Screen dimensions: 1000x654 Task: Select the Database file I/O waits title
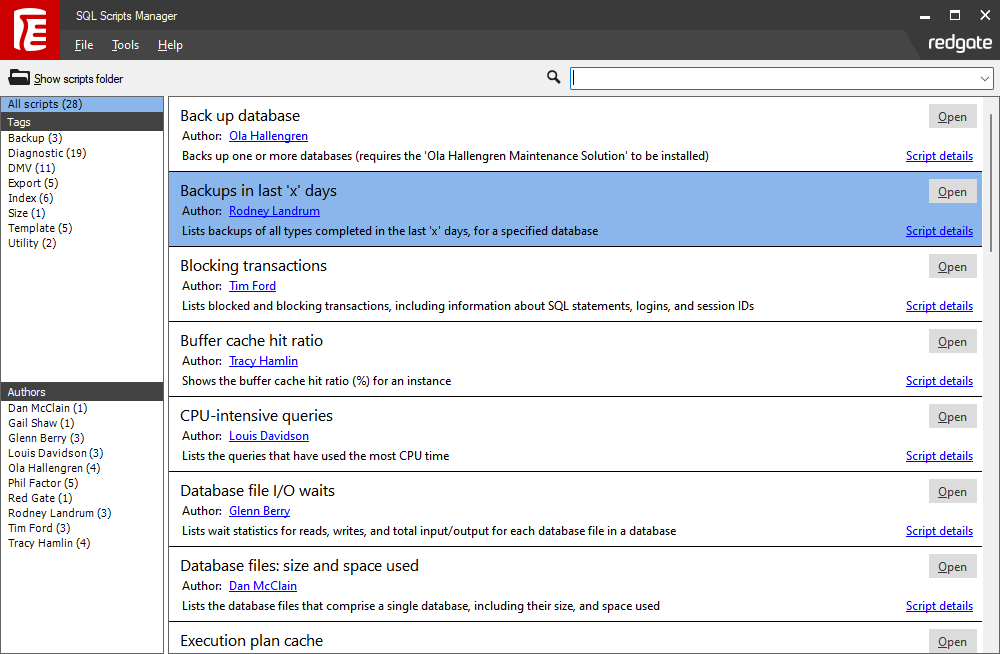257,491
